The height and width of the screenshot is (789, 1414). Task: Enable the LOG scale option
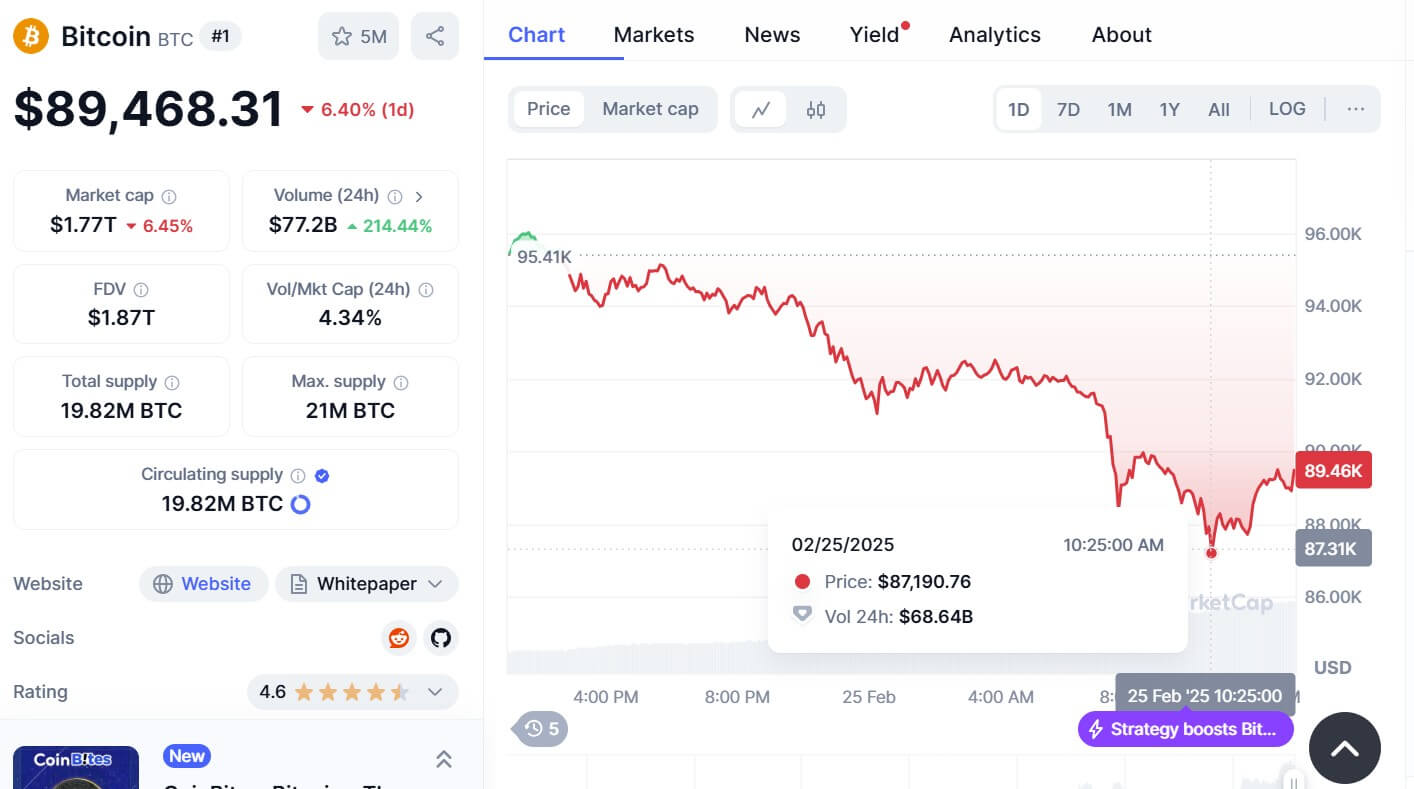coord(1287,109)
